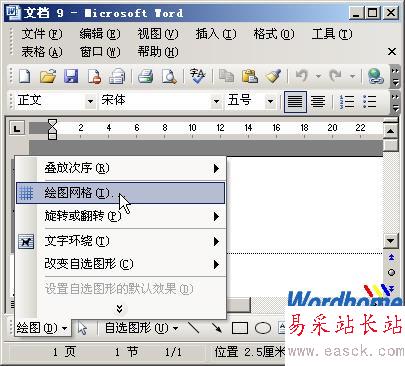The width and height of the screenshot is (405, 366).
Task: Open the redo history dropdown arrow
Action: coord(352,76)
